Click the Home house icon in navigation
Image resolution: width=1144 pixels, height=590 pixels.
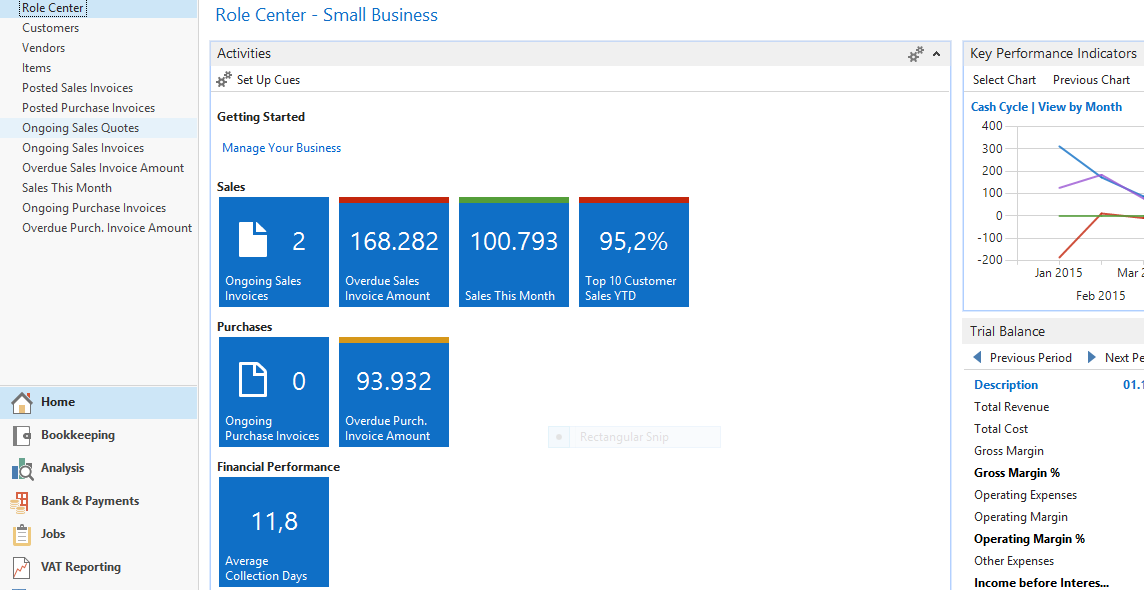pos(22,402)
